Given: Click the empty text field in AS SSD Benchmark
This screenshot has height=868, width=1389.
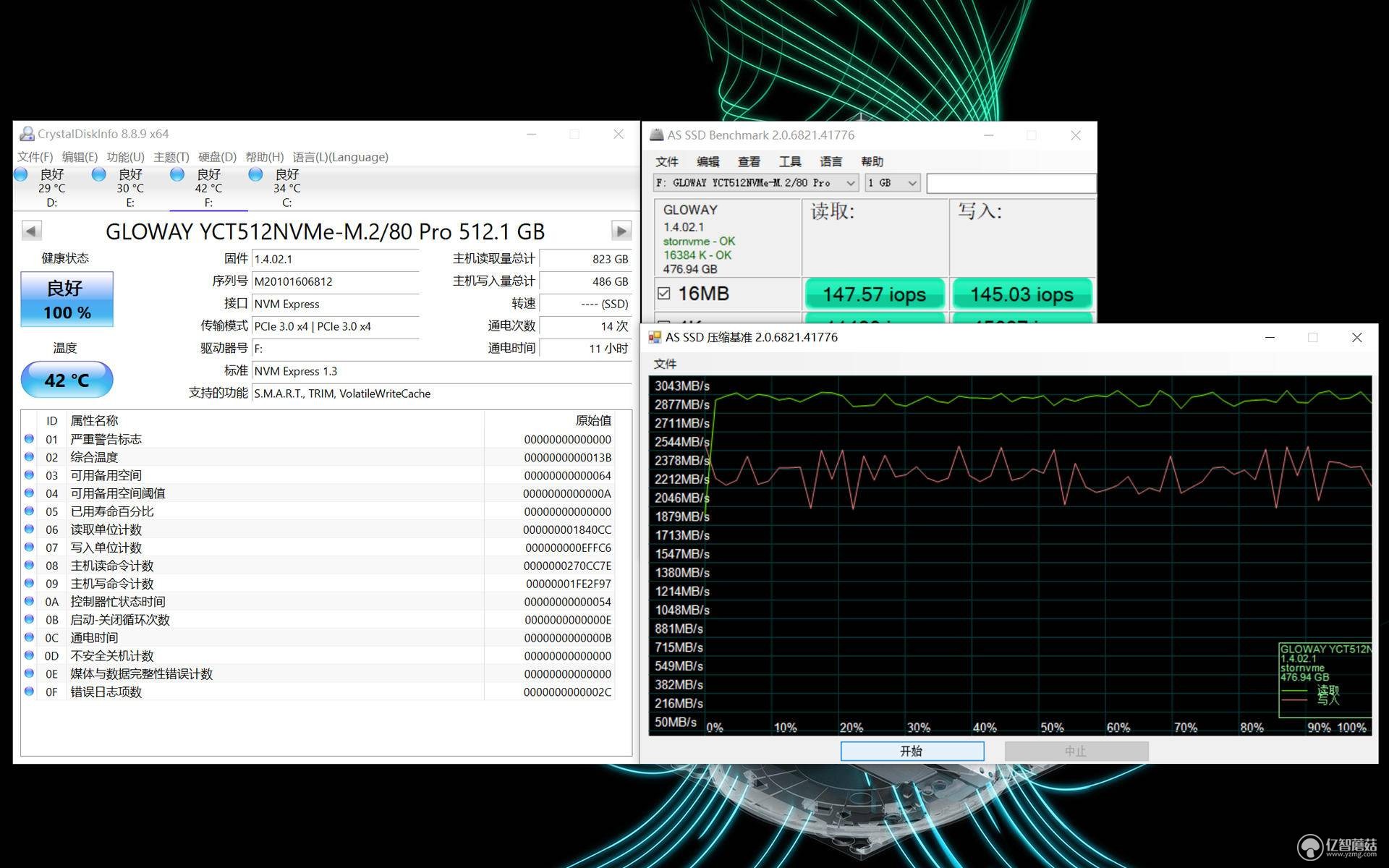Looking at the screenshot, I should (1011, 183).
